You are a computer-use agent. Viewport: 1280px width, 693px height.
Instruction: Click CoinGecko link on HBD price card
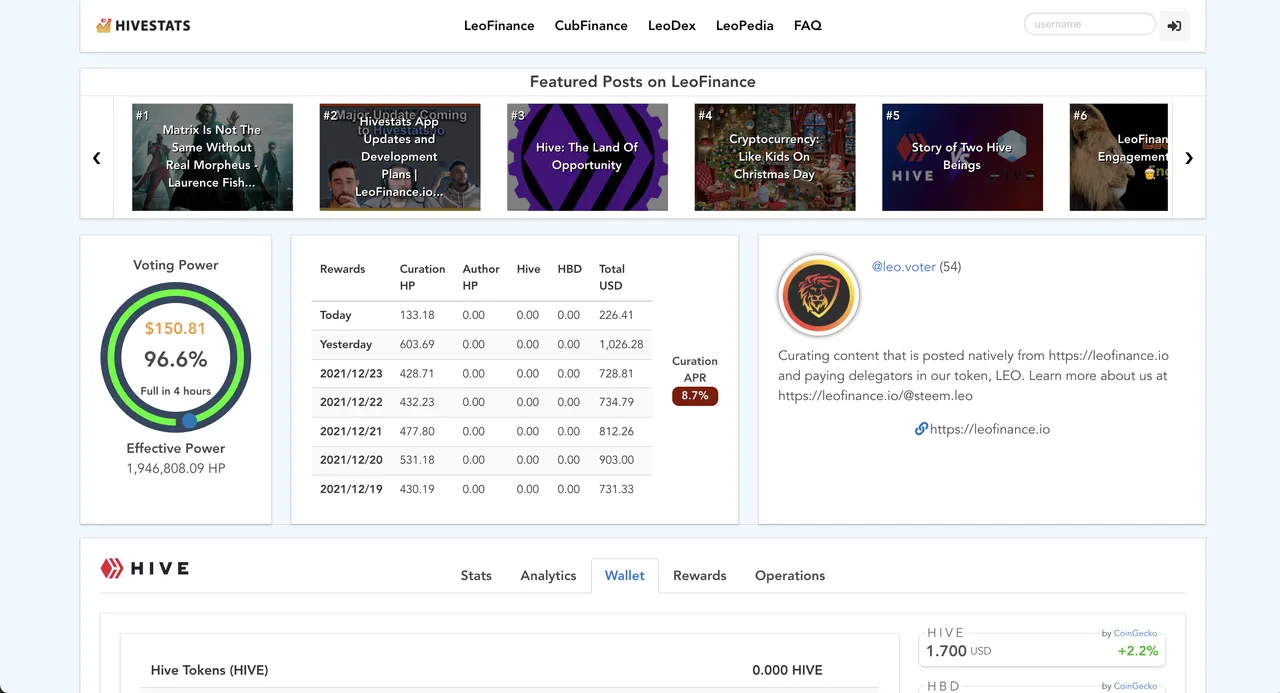tap(1135, 686)
